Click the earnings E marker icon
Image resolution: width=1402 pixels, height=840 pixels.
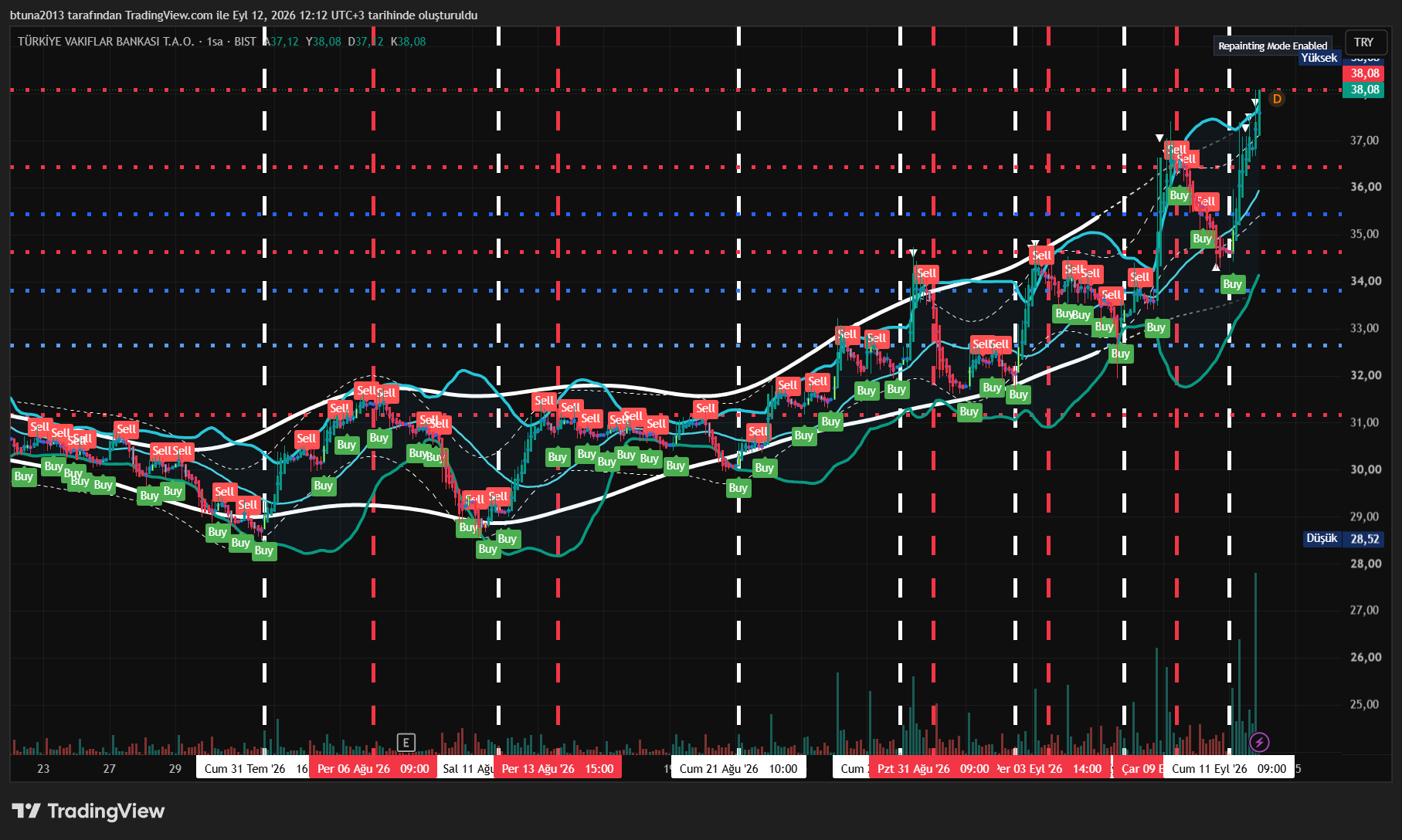tap(406, 743)
